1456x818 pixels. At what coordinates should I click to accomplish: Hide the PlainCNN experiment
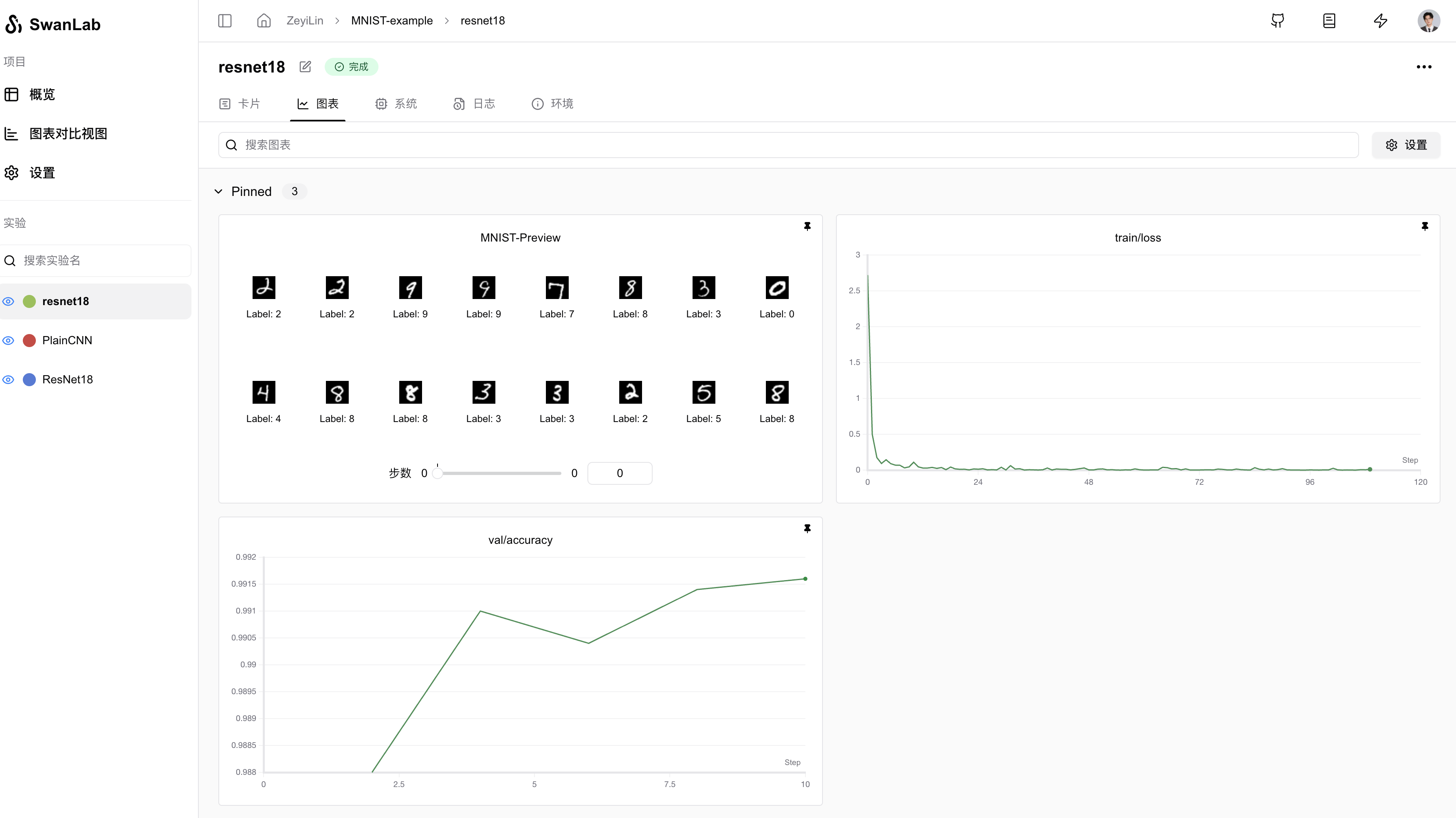(x=9, y=340)
